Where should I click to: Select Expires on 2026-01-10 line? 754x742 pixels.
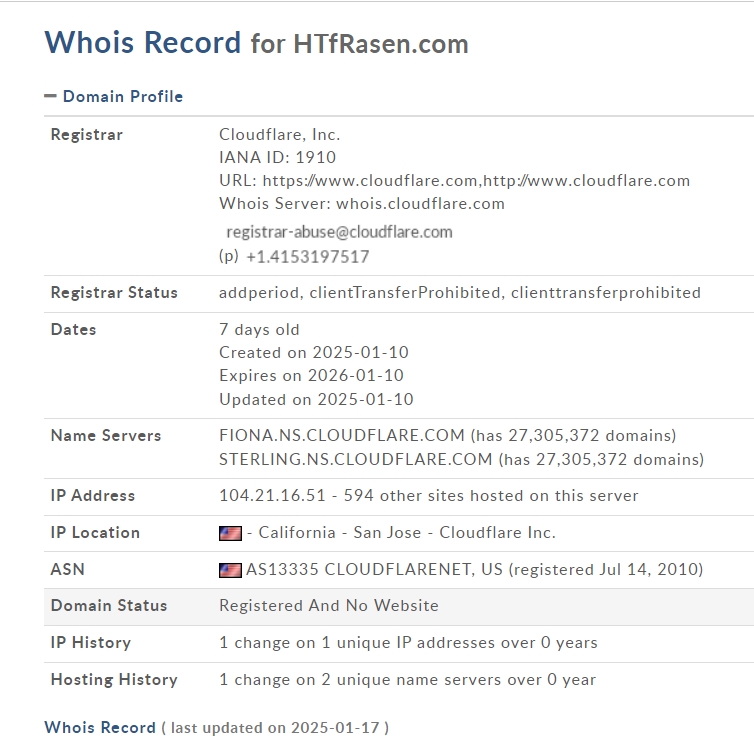[311, 375]
